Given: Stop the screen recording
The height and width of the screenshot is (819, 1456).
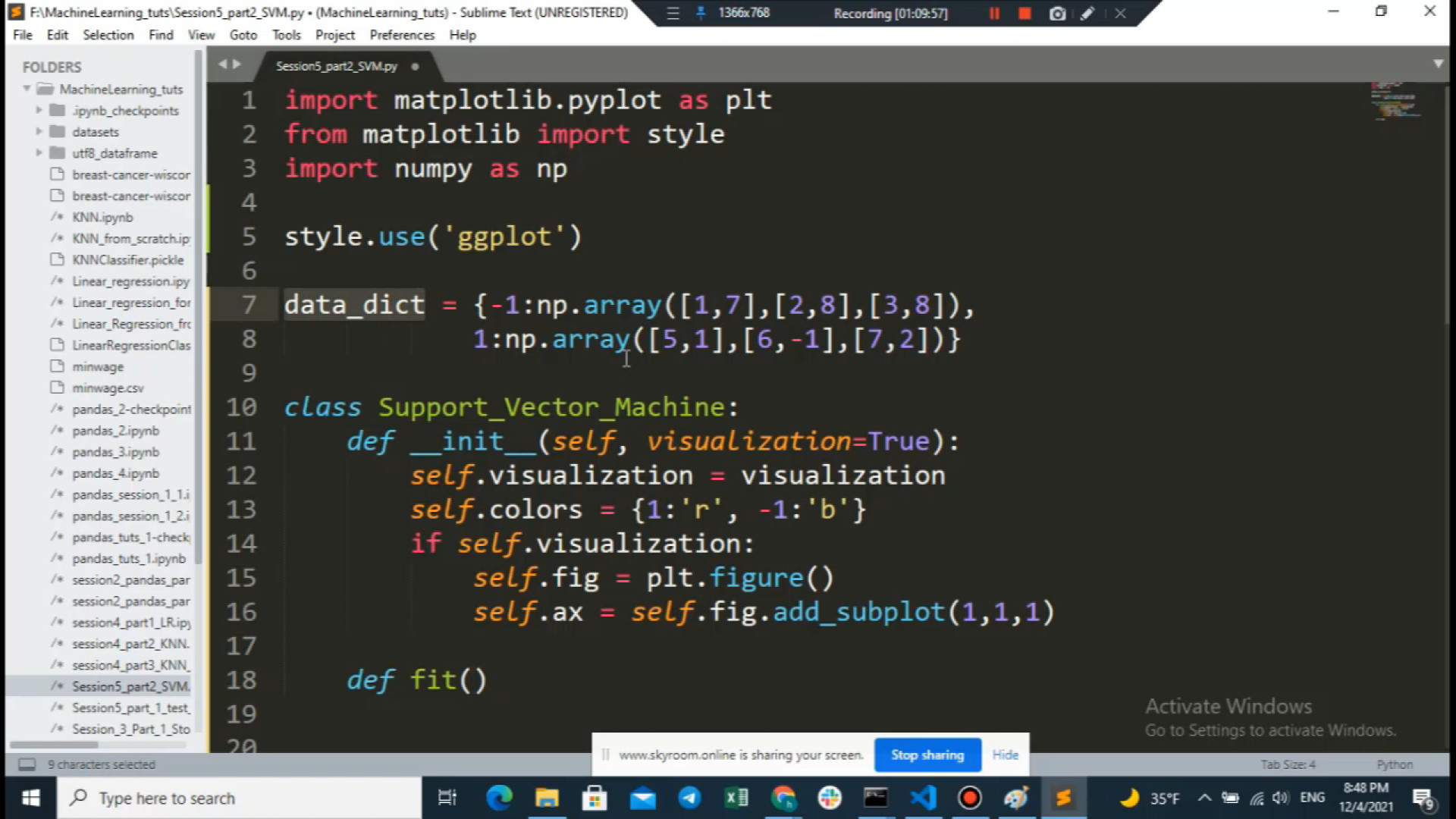Looking at the screenshot, I should (x=1025, y=13).
